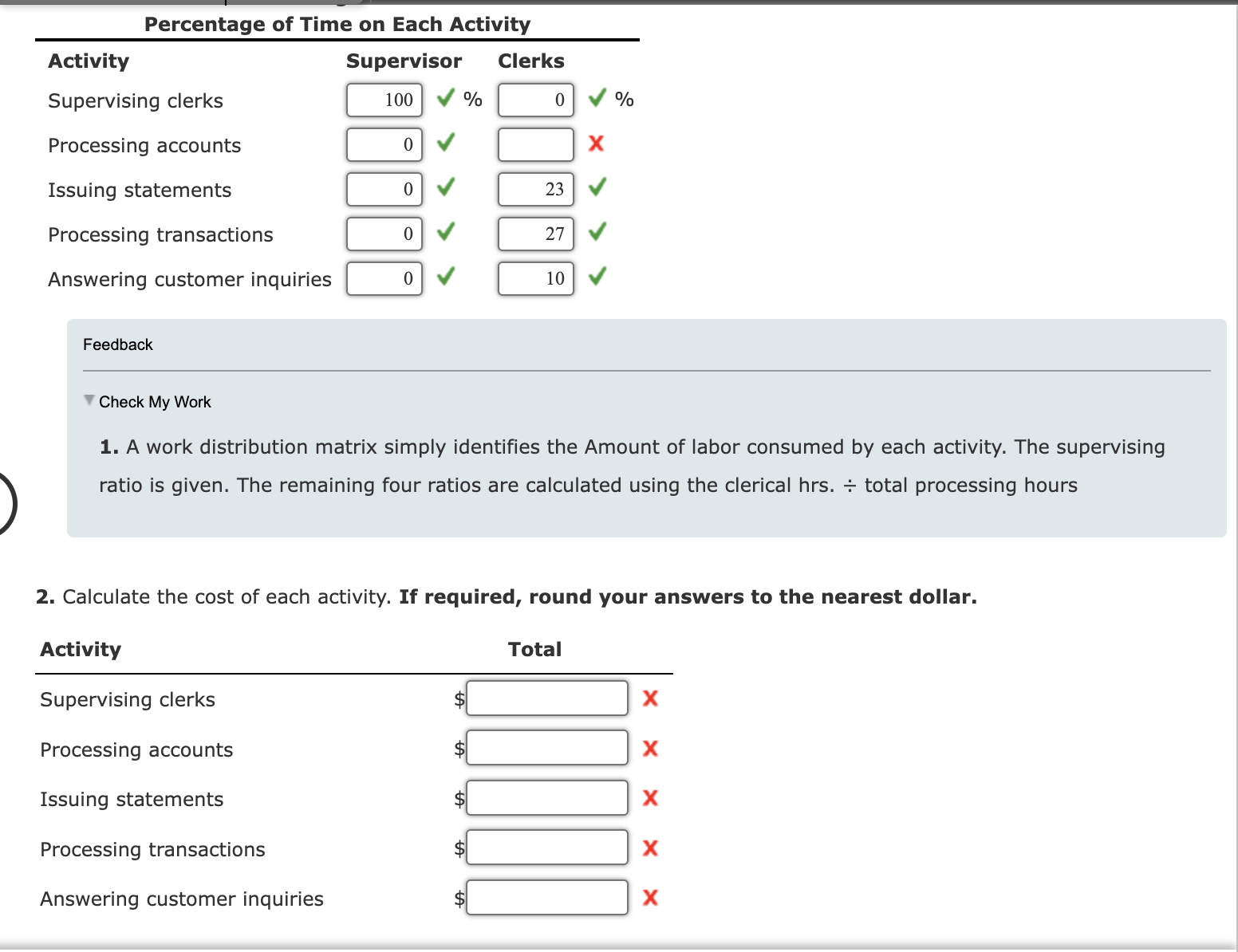Viewport: 1238px width, 952px height.
Task: Click green checkmark beside Clerks Issuing statements 23
Action: pyautogui.click(x=597, y=187)
